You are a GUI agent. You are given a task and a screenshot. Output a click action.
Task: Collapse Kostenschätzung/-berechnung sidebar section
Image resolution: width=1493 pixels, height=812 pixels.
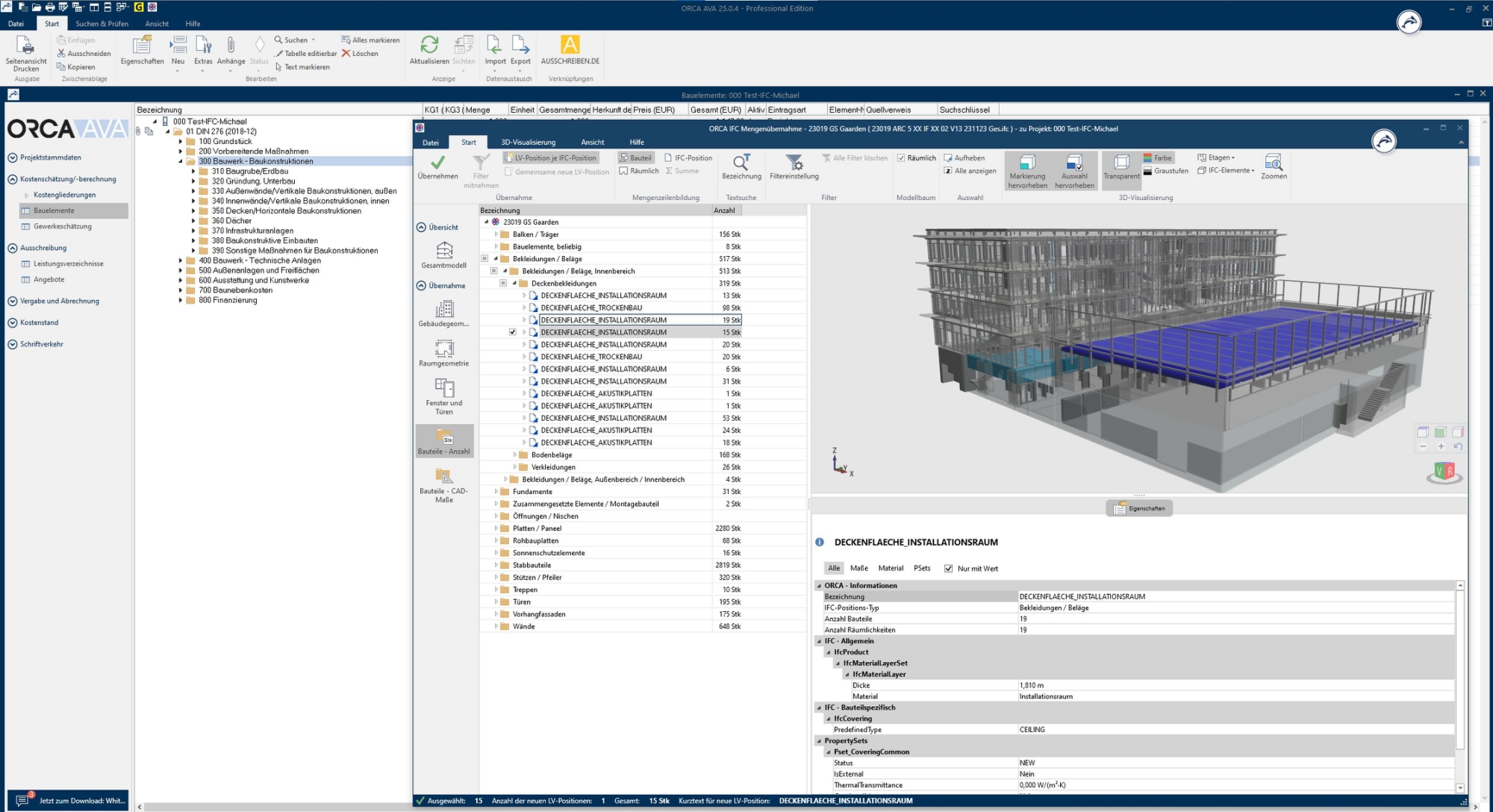(x=13, y=179)
